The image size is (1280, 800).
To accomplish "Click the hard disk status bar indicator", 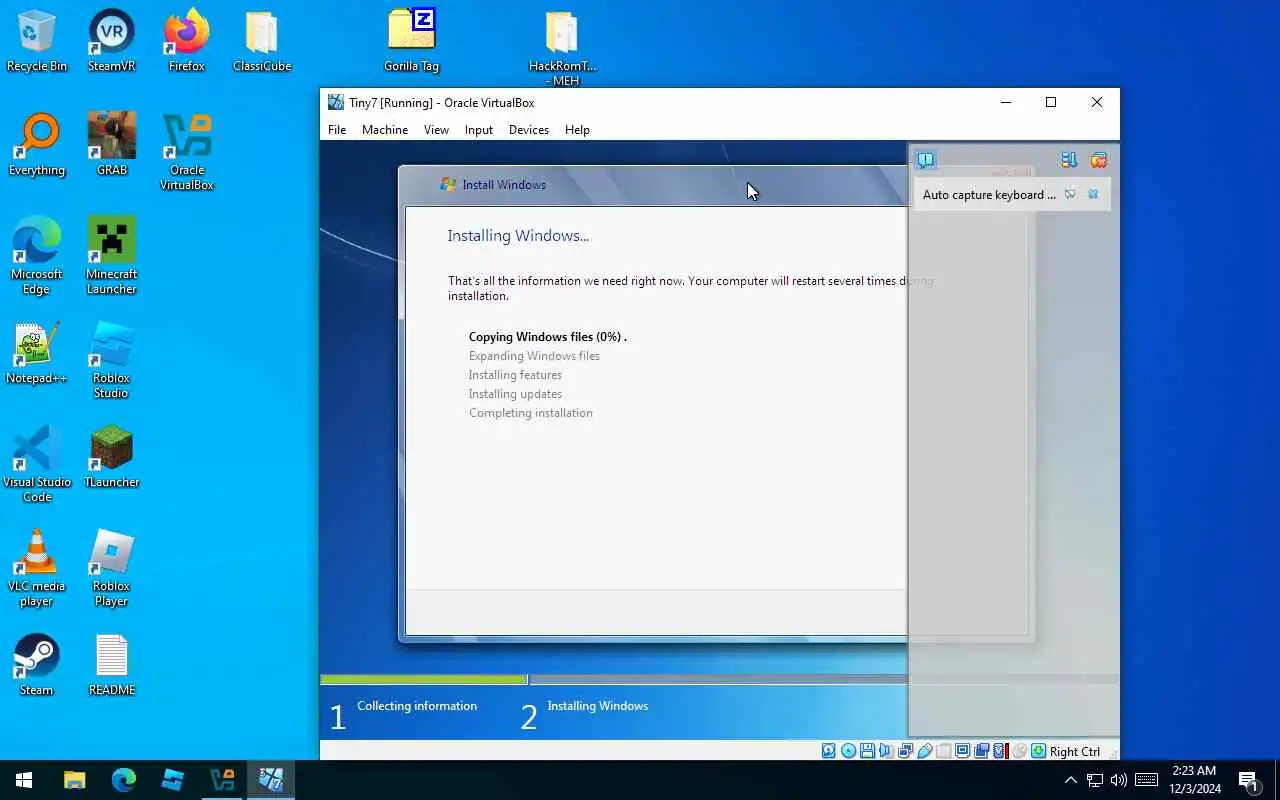I will (828, 751).
